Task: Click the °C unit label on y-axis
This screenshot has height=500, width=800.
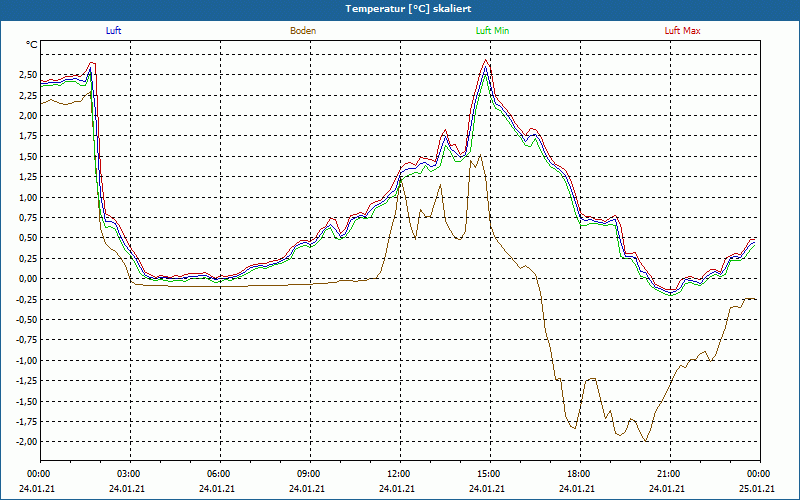Action: click(x=32, y=45)
